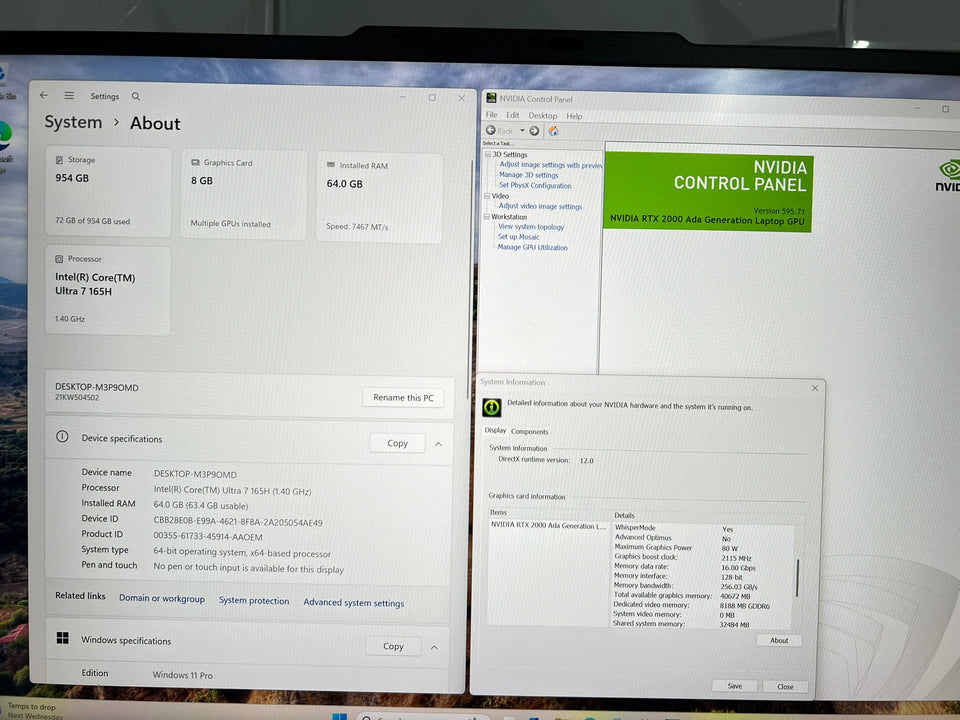Open the Processor card
This screenshot has height=720, width=960.
pos(108,290)
